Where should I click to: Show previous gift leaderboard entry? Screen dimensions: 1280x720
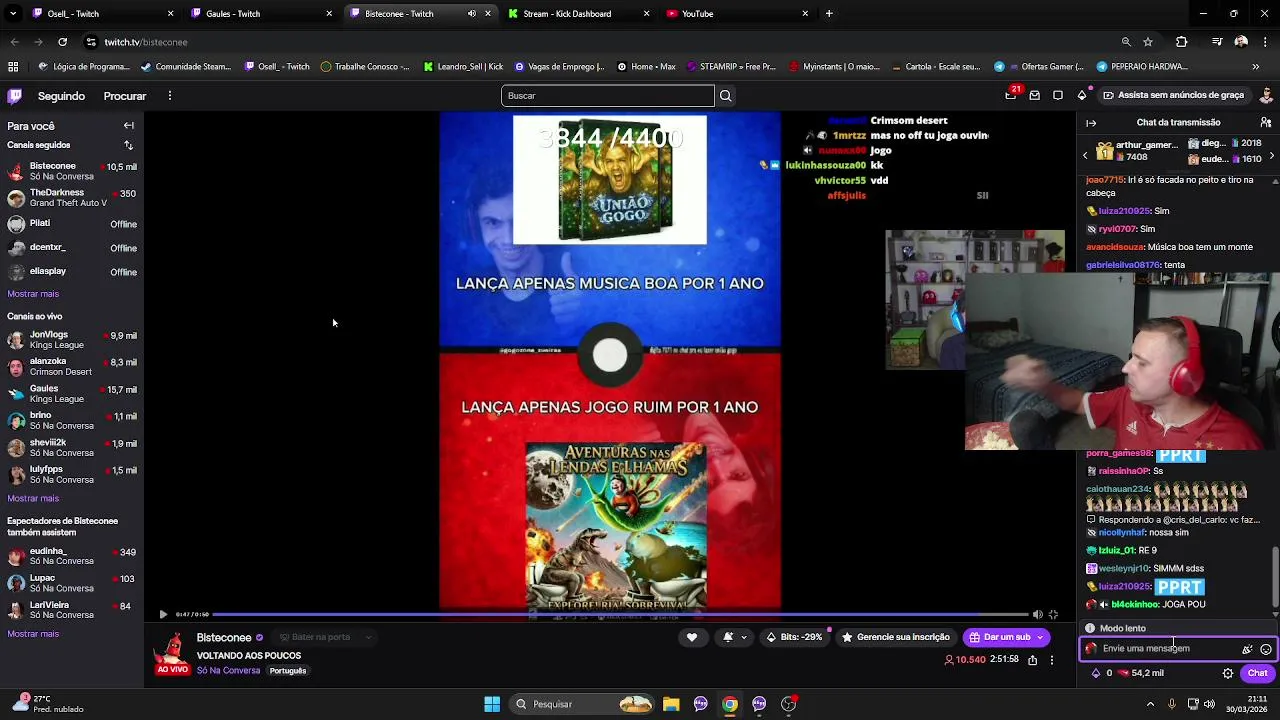(x=1085, y=156)
